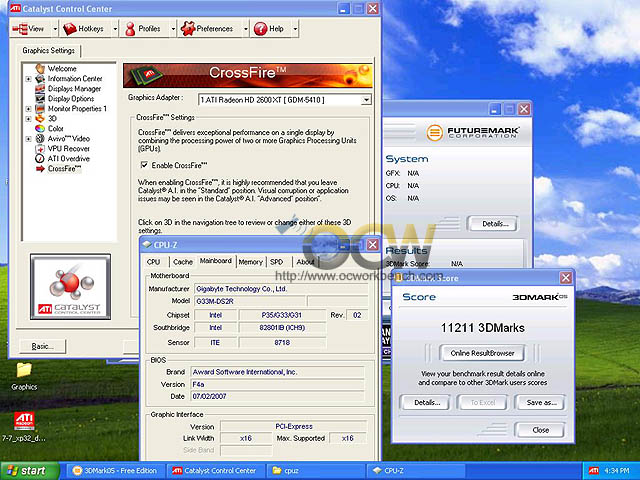Select the Color wheel icon

[40, 129]
